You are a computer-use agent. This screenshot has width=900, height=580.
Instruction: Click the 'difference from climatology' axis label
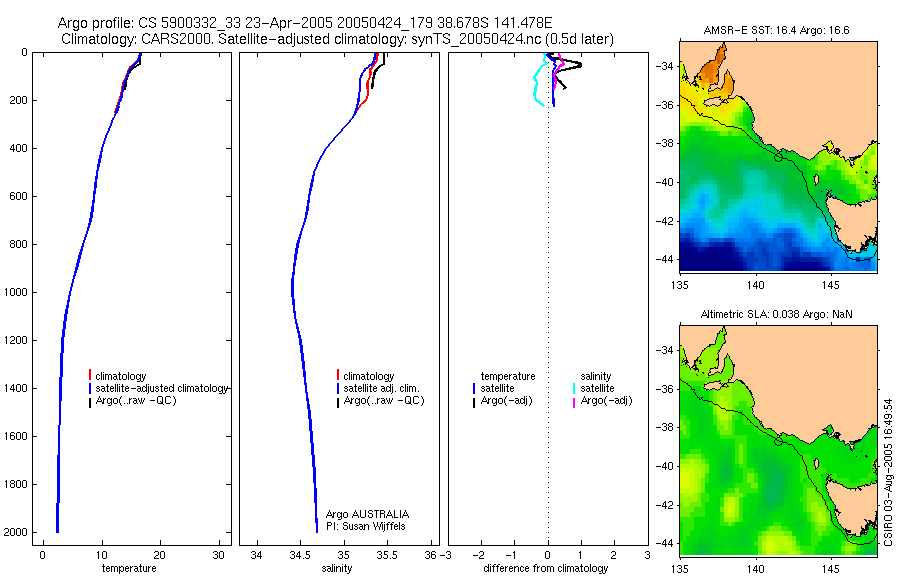coord(546,568)
